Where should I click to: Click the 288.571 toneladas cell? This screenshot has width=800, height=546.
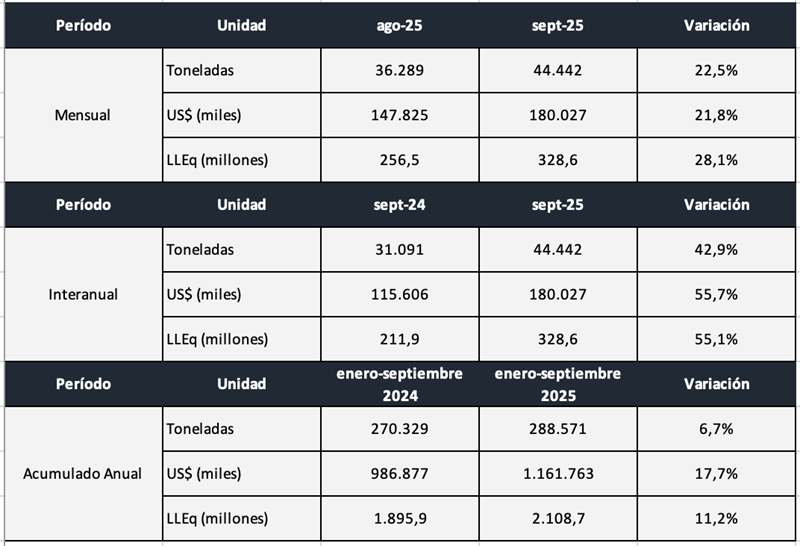point(558,429)
